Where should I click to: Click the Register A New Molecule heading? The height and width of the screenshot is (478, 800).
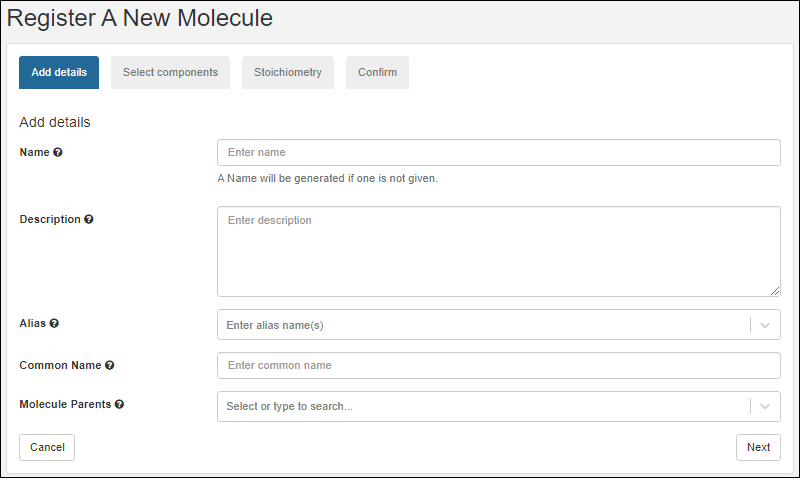tap(140, 18)
